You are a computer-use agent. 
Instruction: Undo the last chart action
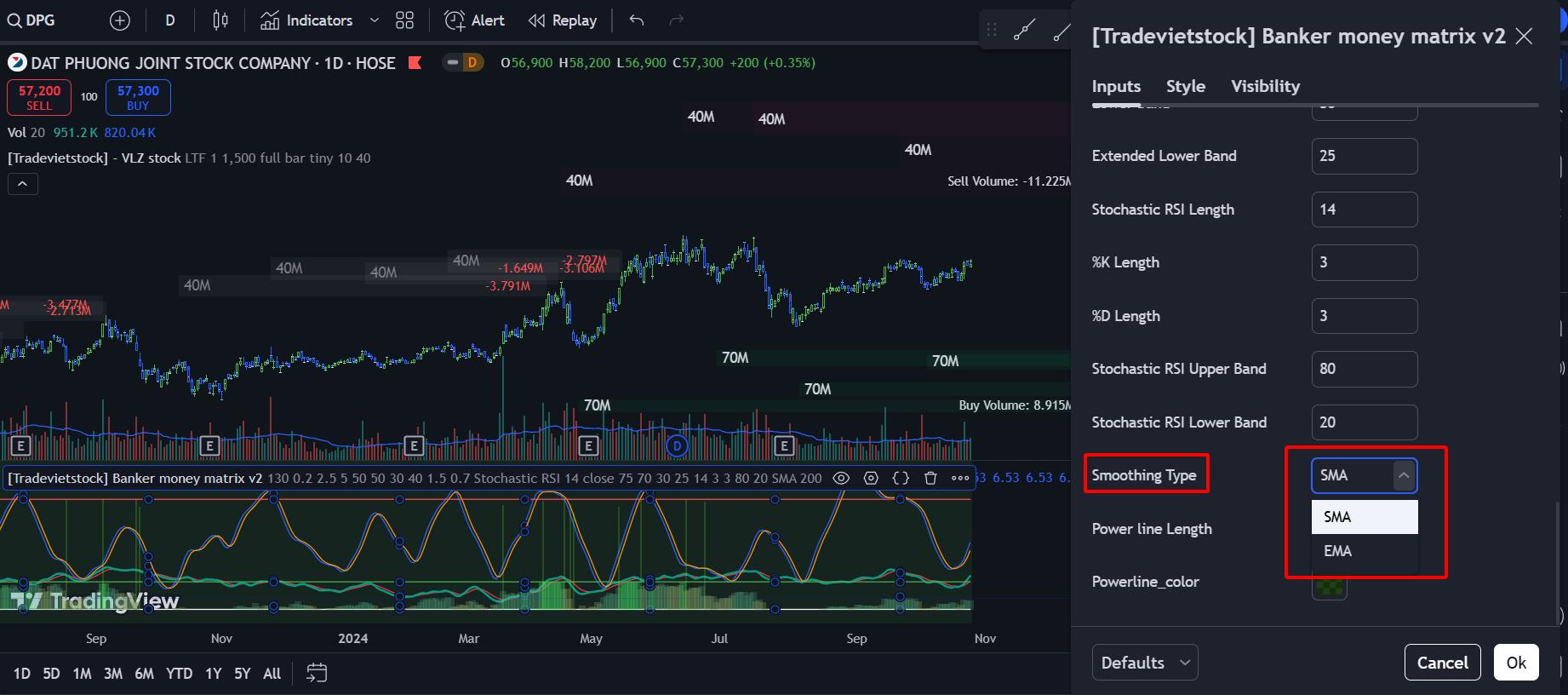click(x=637, y=20)
